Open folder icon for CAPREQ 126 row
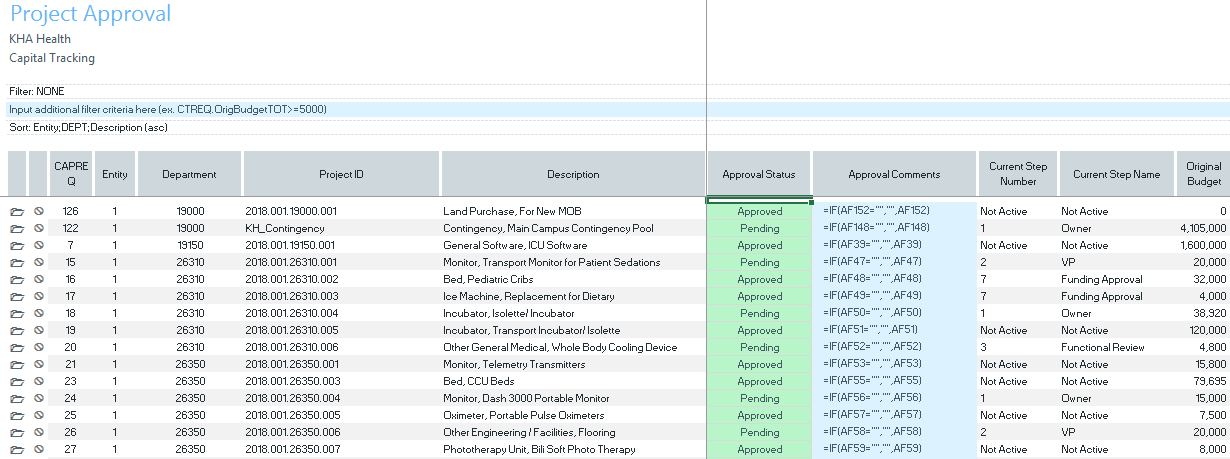 tap(17, 212)
